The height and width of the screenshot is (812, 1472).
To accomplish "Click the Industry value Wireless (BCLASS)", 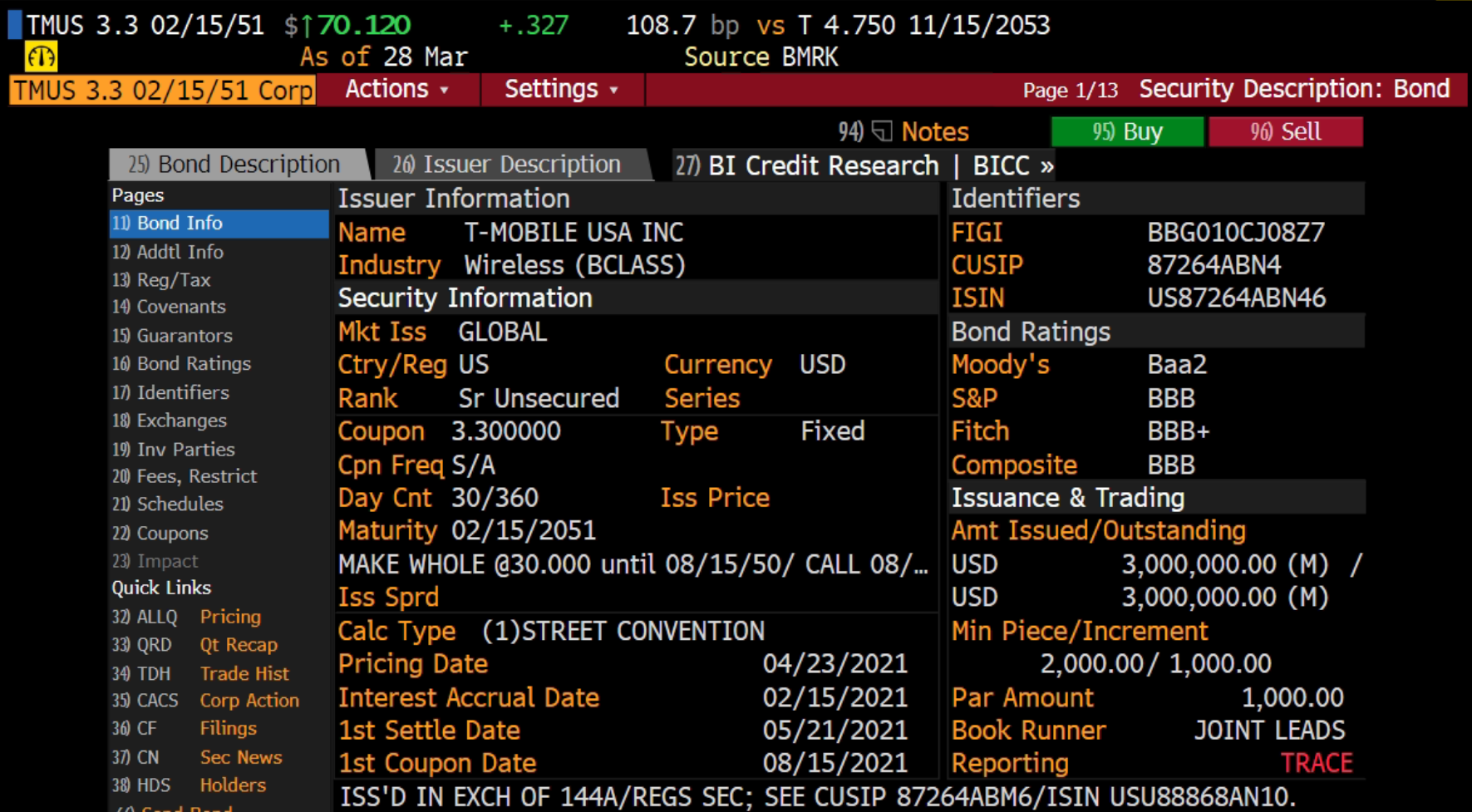I will (574, 265).
